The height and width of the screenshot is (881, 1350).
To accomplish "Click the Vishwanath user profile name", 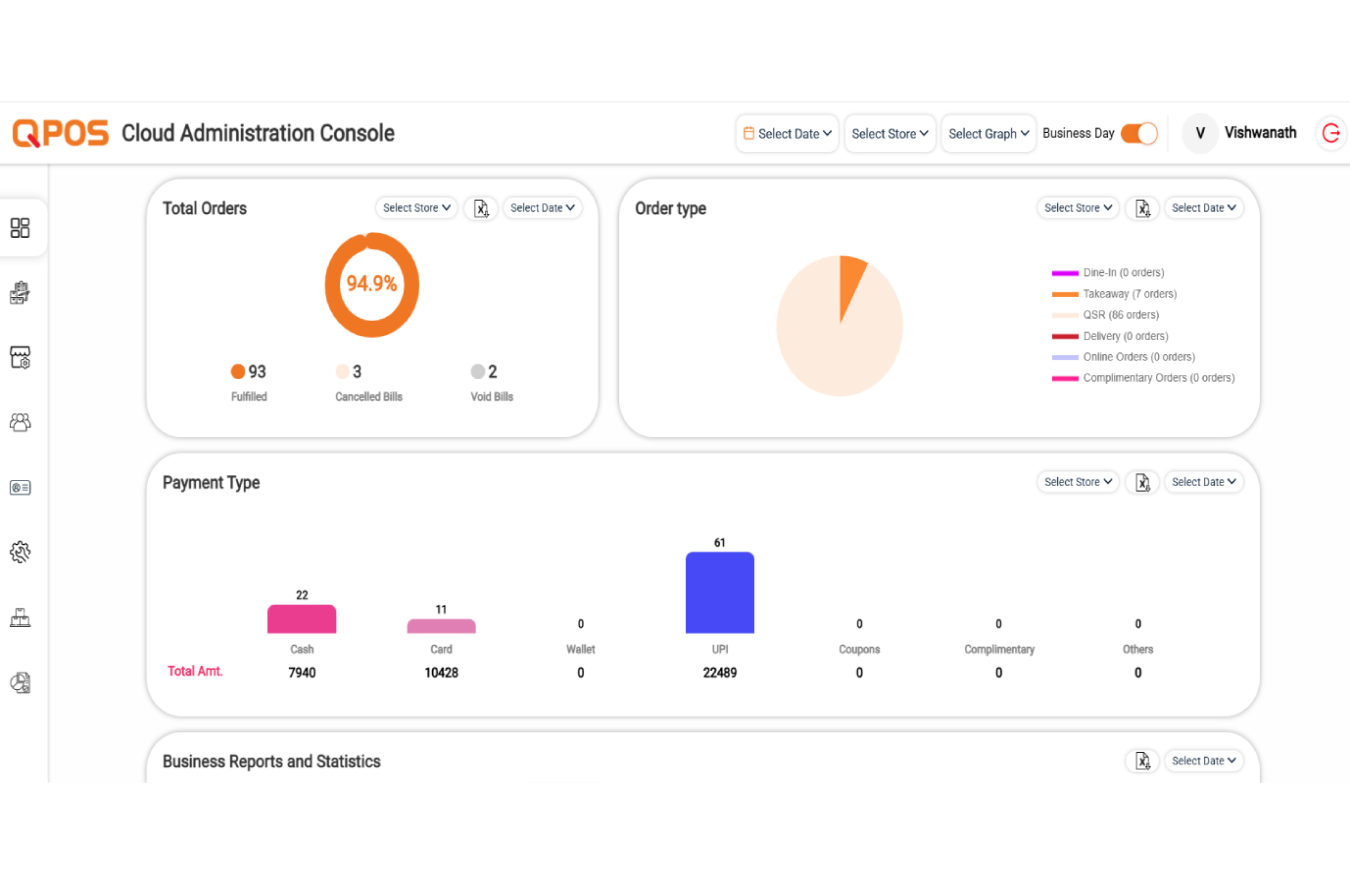I will (1260, 133).
